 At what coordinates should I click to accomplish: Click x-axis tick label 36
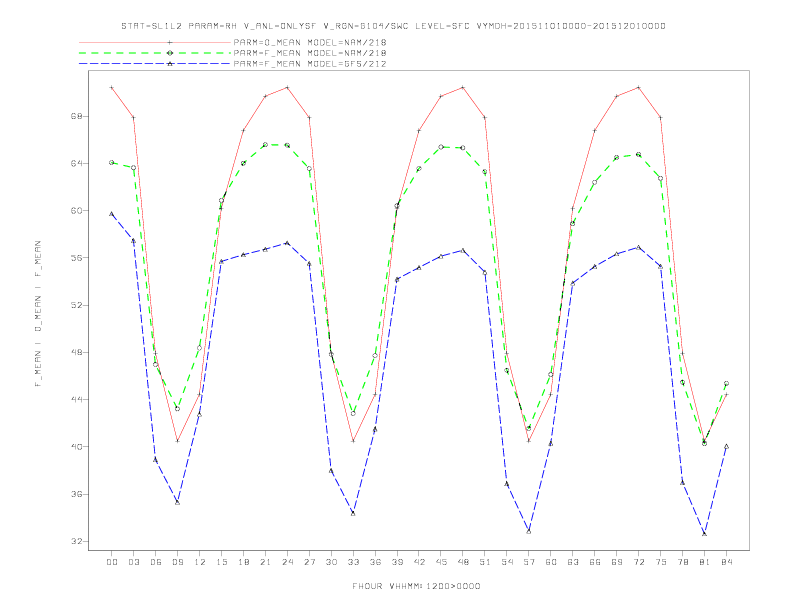375,562
